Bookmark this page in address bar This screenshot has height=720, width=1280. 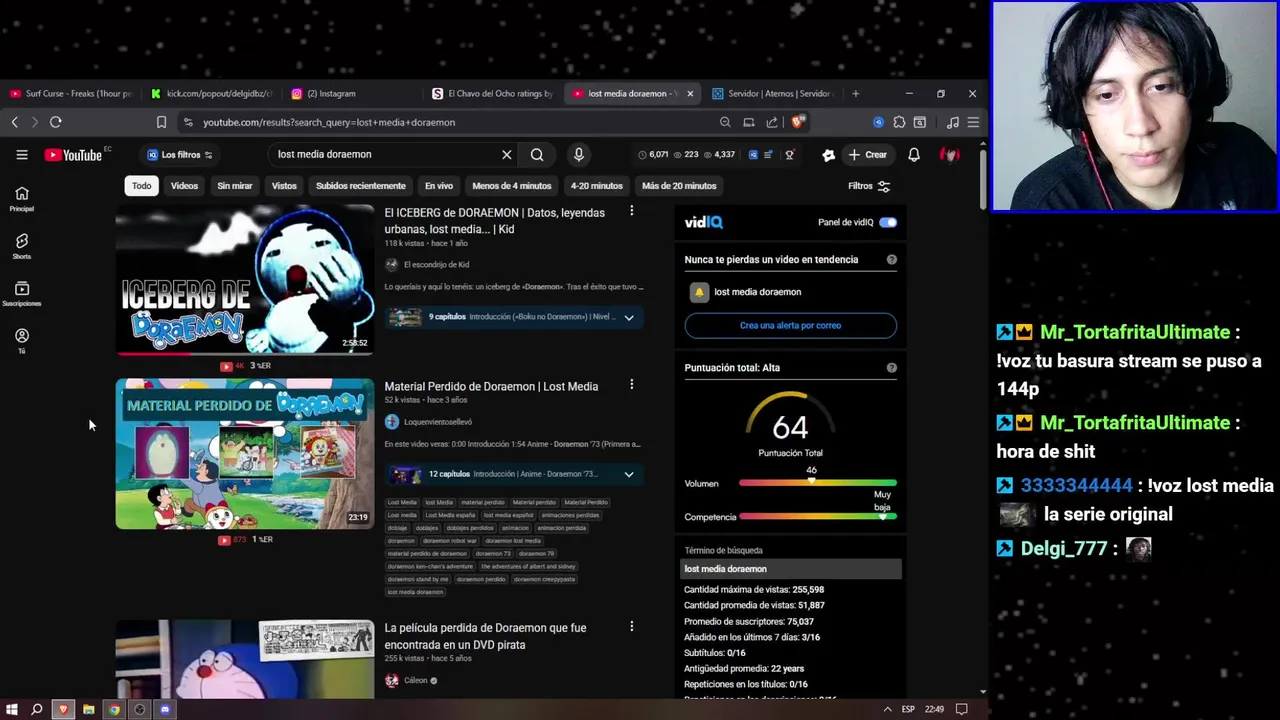pos(161,122)
